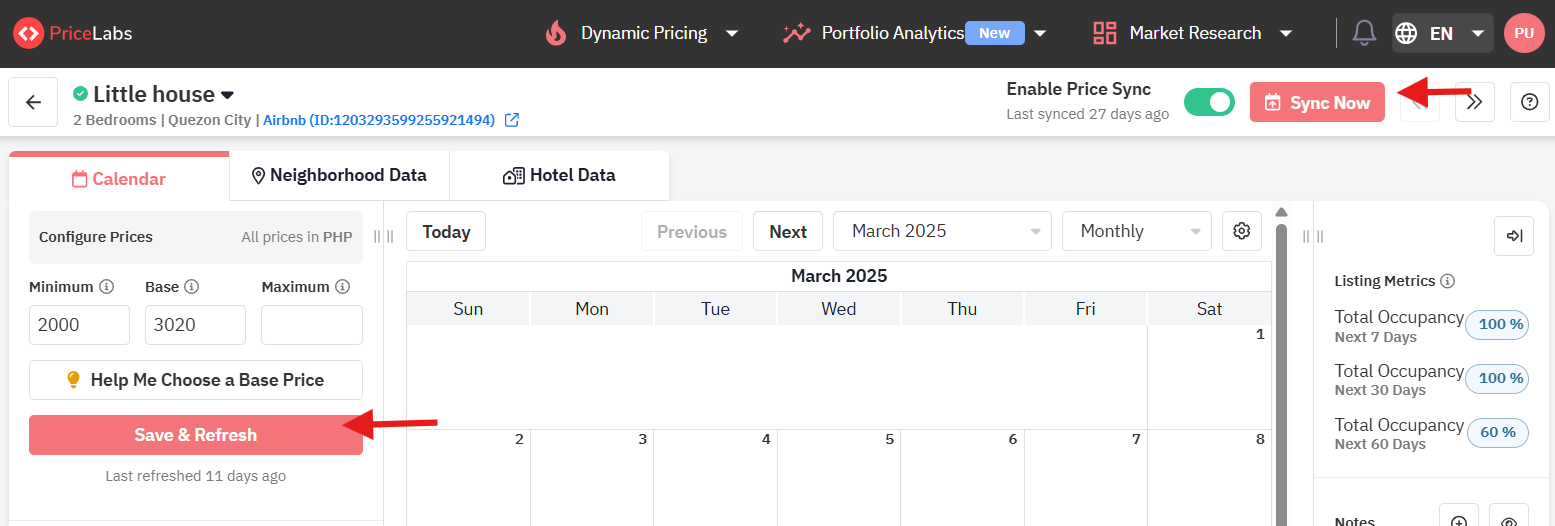
Task: Click the 'All prices in PHP' label
Action: coord(297,237)
